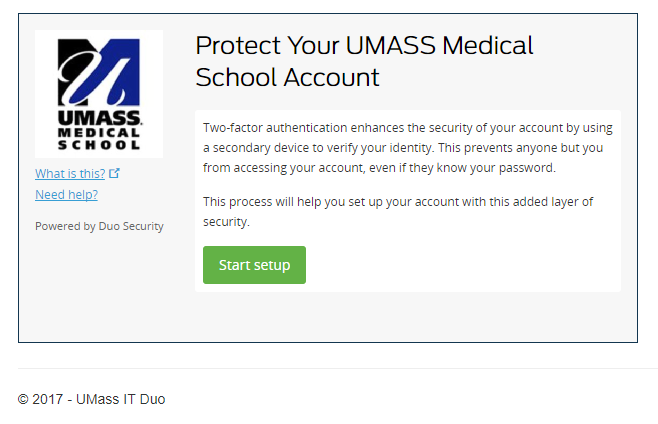This screenshot has height=424, width=658.
Task: Click the horizontal divider line above the footer
Action: tap(338, 368)
